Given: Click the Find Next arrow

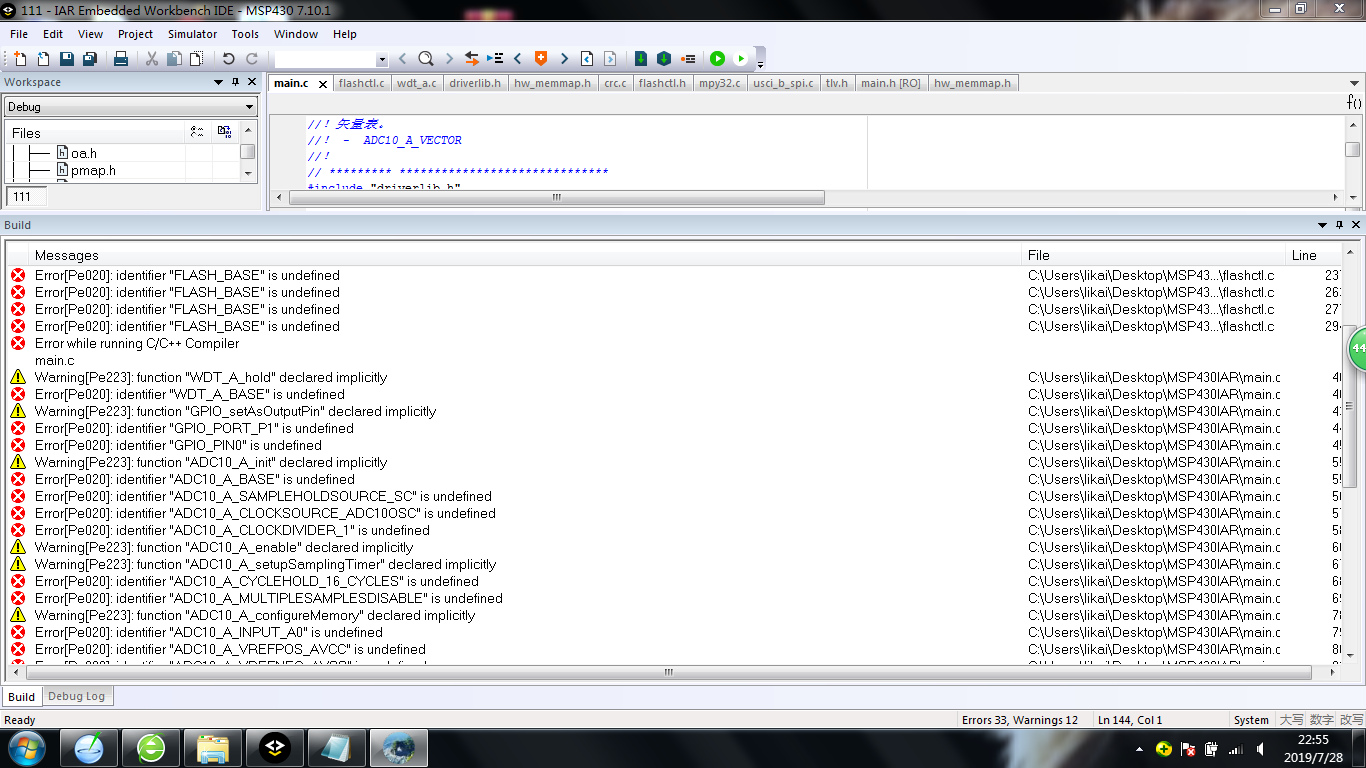Looking at the screenshot, I should click(449, 59).
